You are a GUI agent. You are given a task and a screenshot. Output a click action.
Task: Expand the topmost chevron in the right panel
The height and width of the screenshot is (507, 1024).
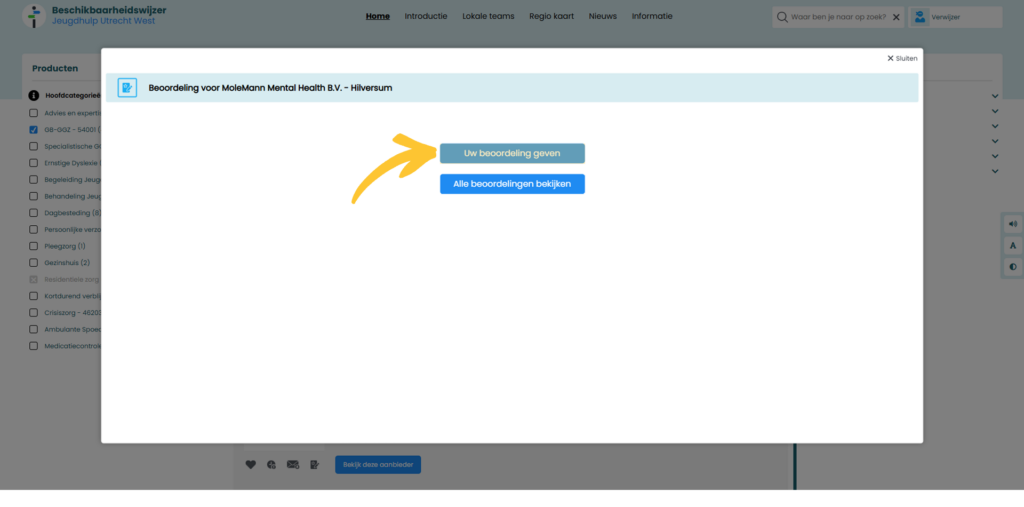(x=995, y=96)
